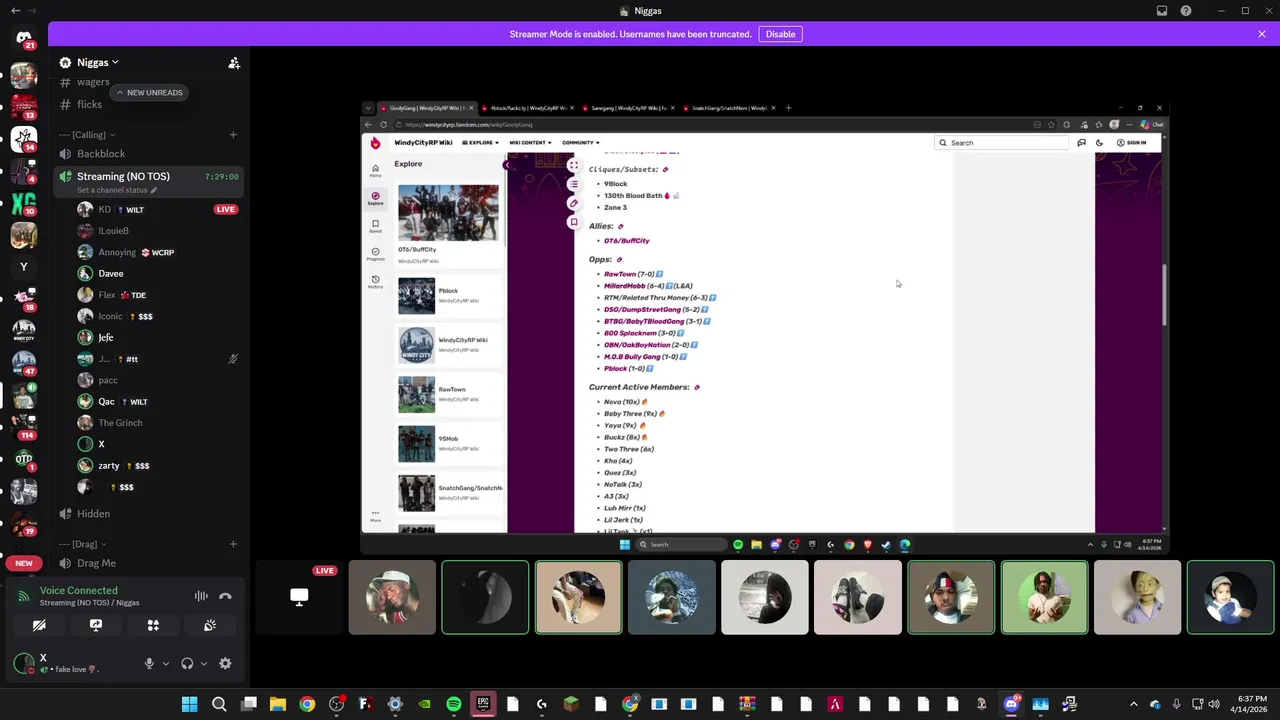The height and width of the screenshot is (720, 1280).
Task: Expand headphone output options arrow
Action: 203,663
